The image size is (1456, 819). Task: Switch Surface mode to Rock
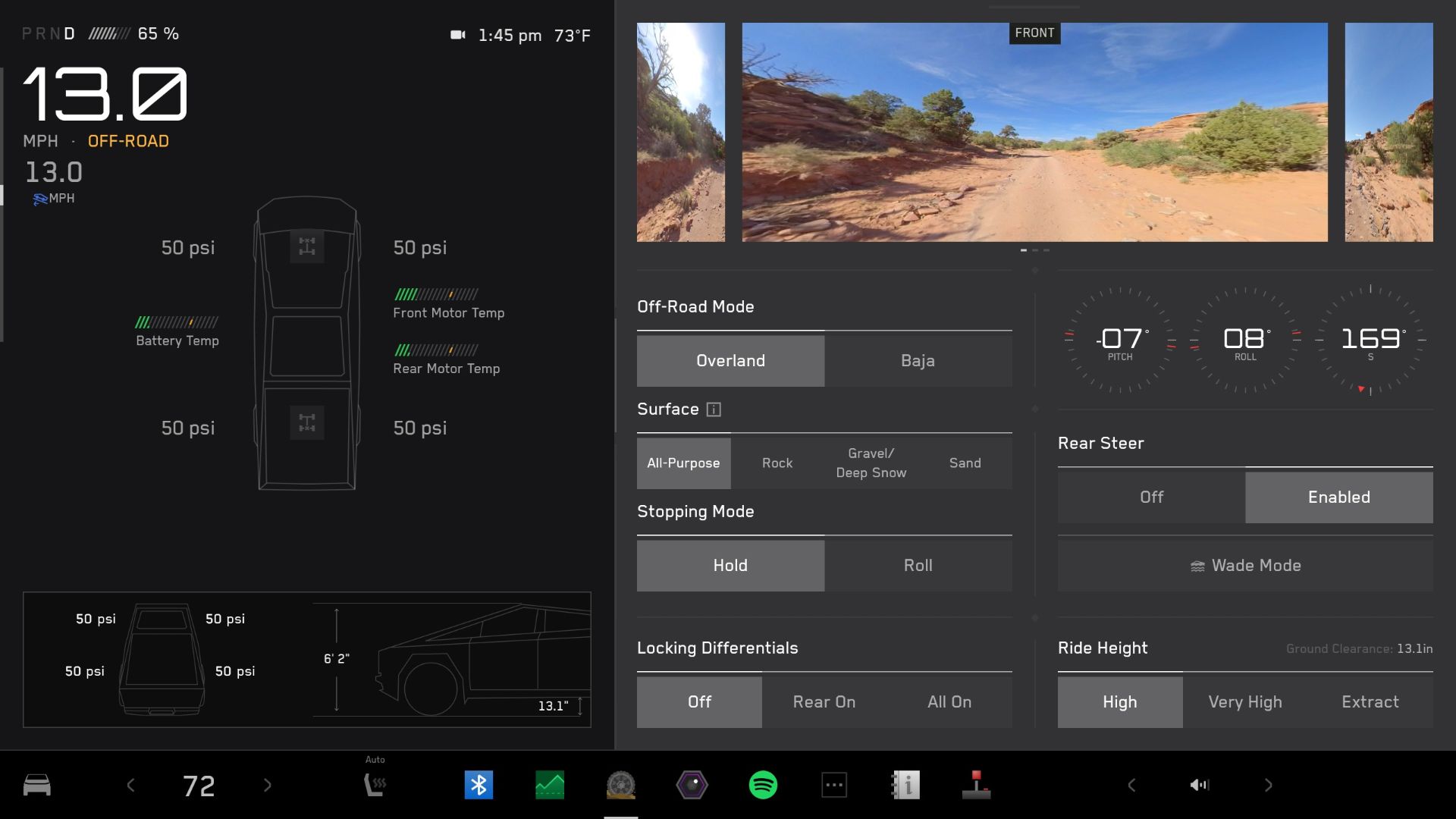tap(777, 462)
